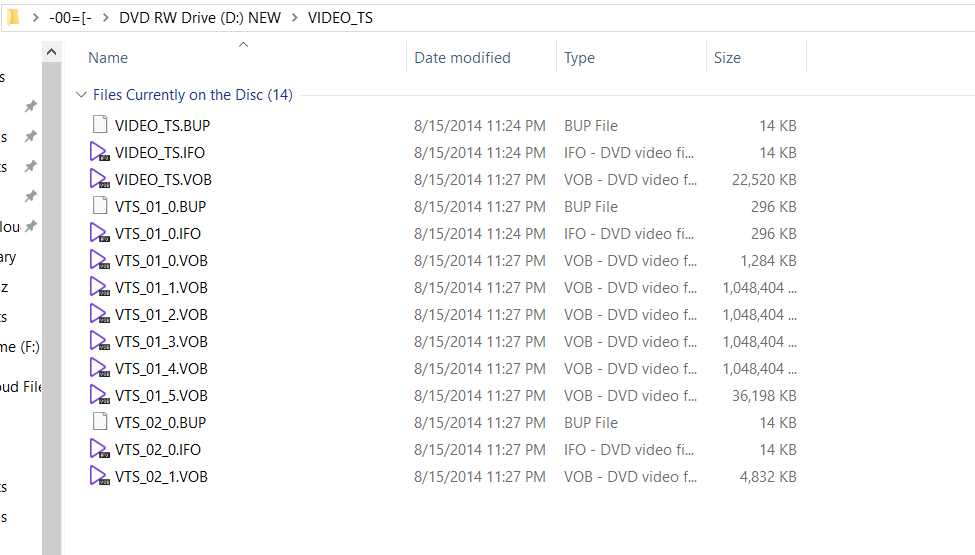975x555 pixels.
Task: Go to the -00=[- breadcrumb folder
Action: pos(70,18)
